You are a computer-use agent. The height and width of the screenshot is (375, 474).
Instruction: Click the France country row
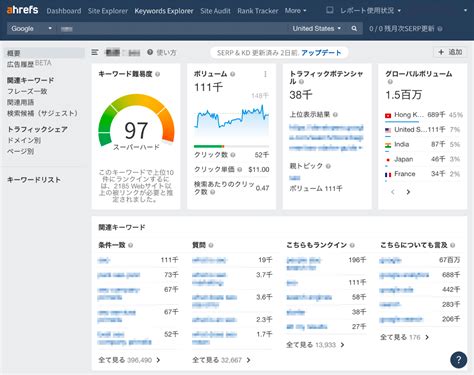click(423, 174)
